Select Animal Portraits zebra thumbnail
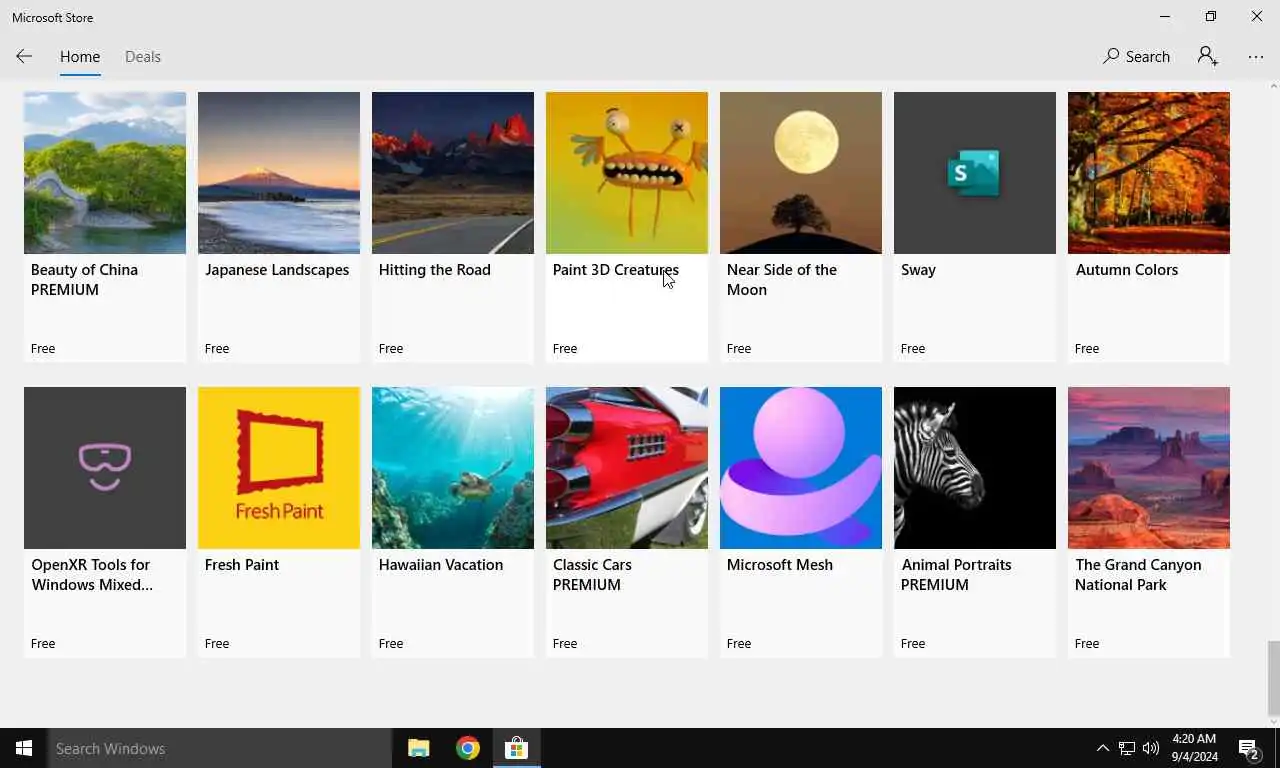Image resolution: width=1280 pixels, height=768 pixels. [x=975, y=468]
